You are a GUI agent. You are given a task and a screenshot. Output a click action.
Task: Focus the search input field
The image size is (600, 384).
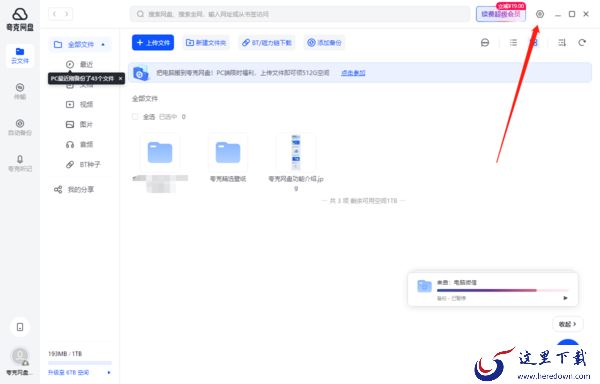click(300, 14)
